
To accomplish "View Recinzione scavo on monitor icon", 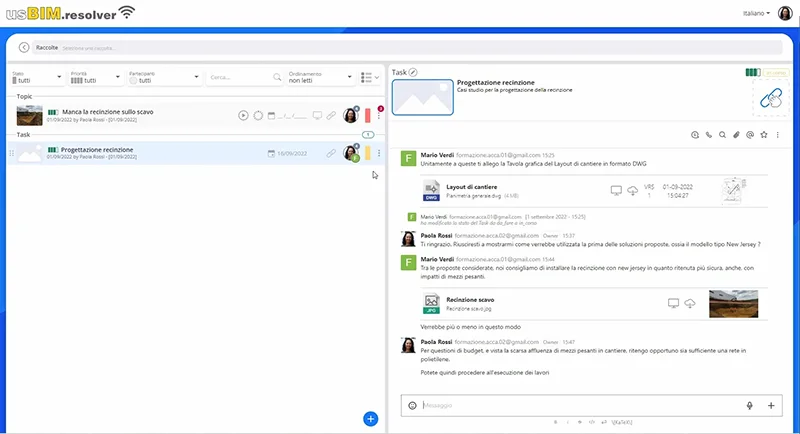I will [x=673, y=303].
